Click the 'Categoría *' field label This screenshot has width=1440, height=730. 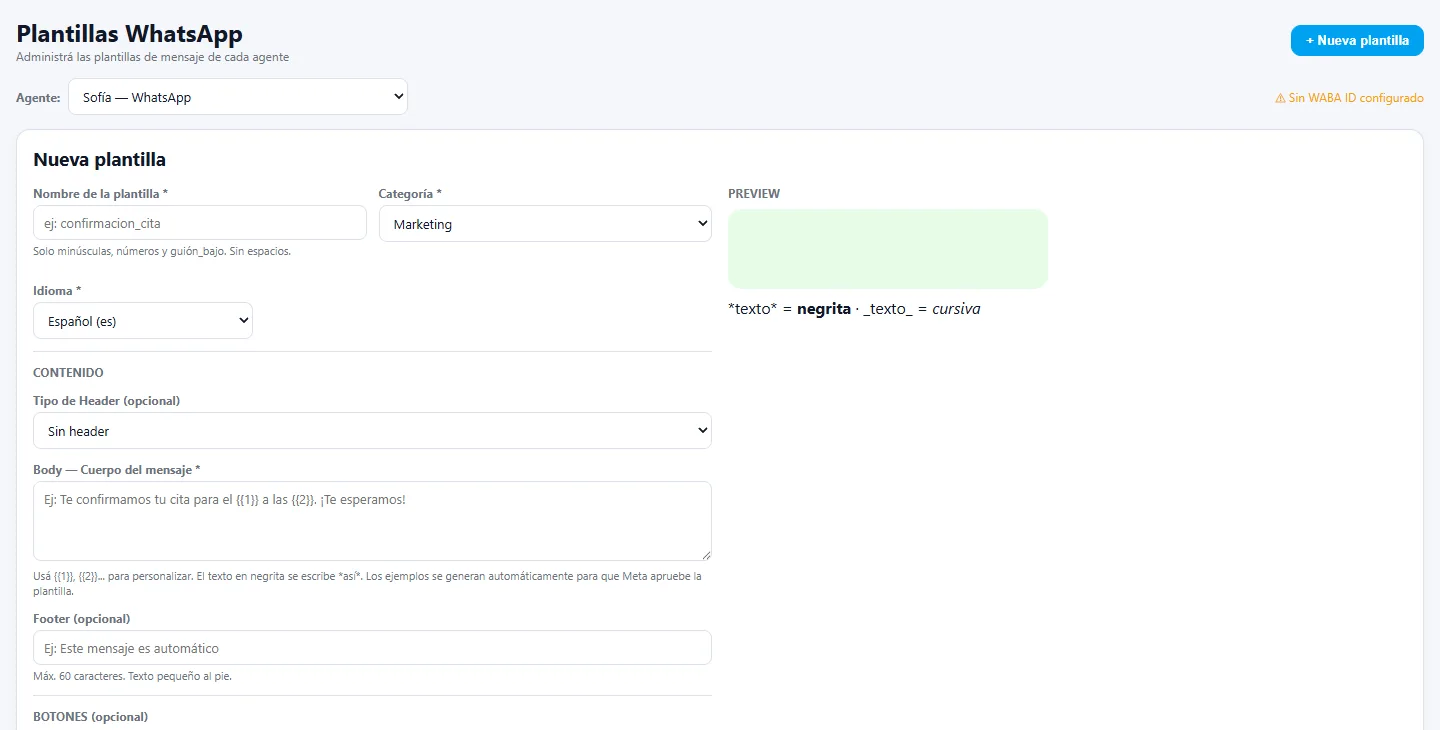pos(410,193)
